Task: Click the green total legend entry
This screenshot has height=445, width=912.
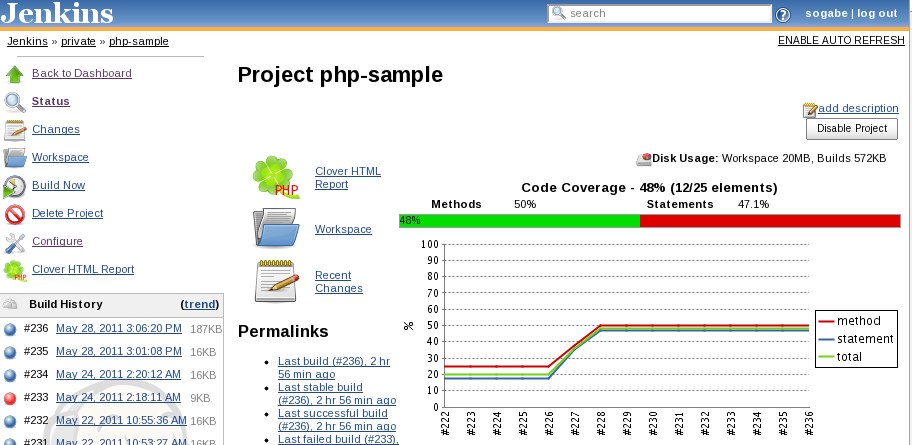Action: (x=840, y=357)
